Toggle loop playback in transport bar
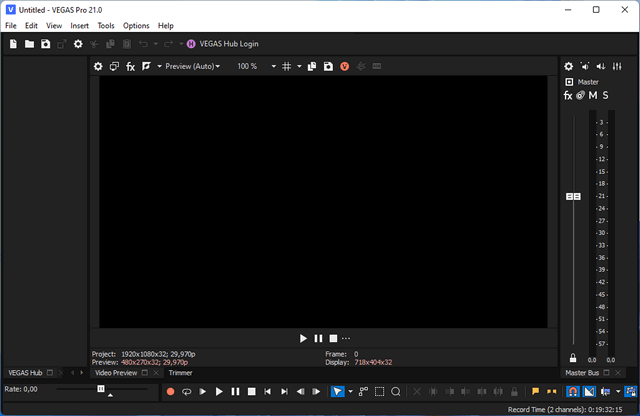 tap(186, 391)
